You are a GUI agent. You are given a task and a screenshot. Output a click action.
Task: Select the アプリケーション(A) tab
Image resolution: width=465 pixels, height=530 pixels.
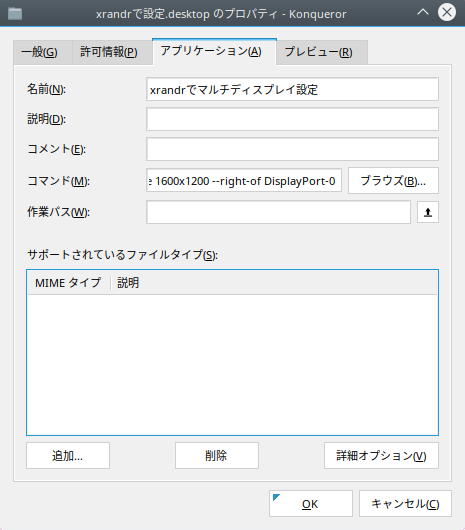coord(215,51)
